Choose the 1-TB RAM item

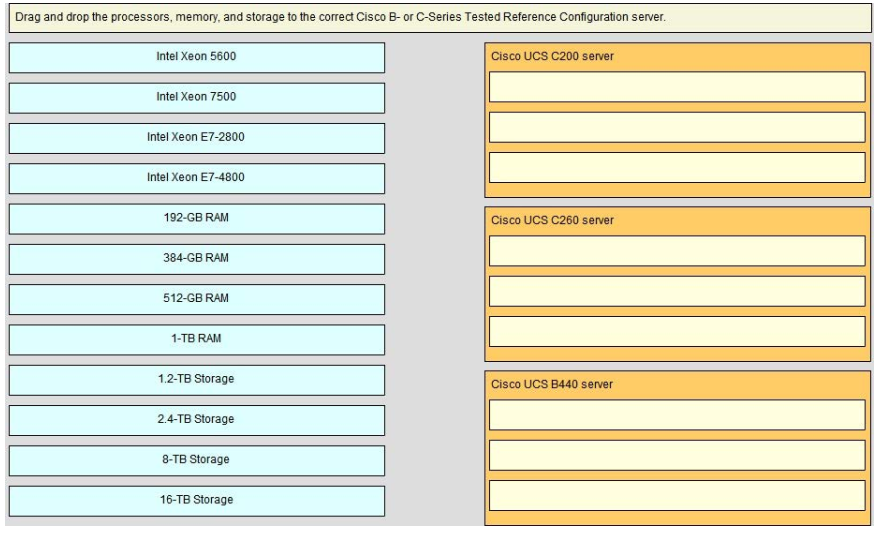197,339
